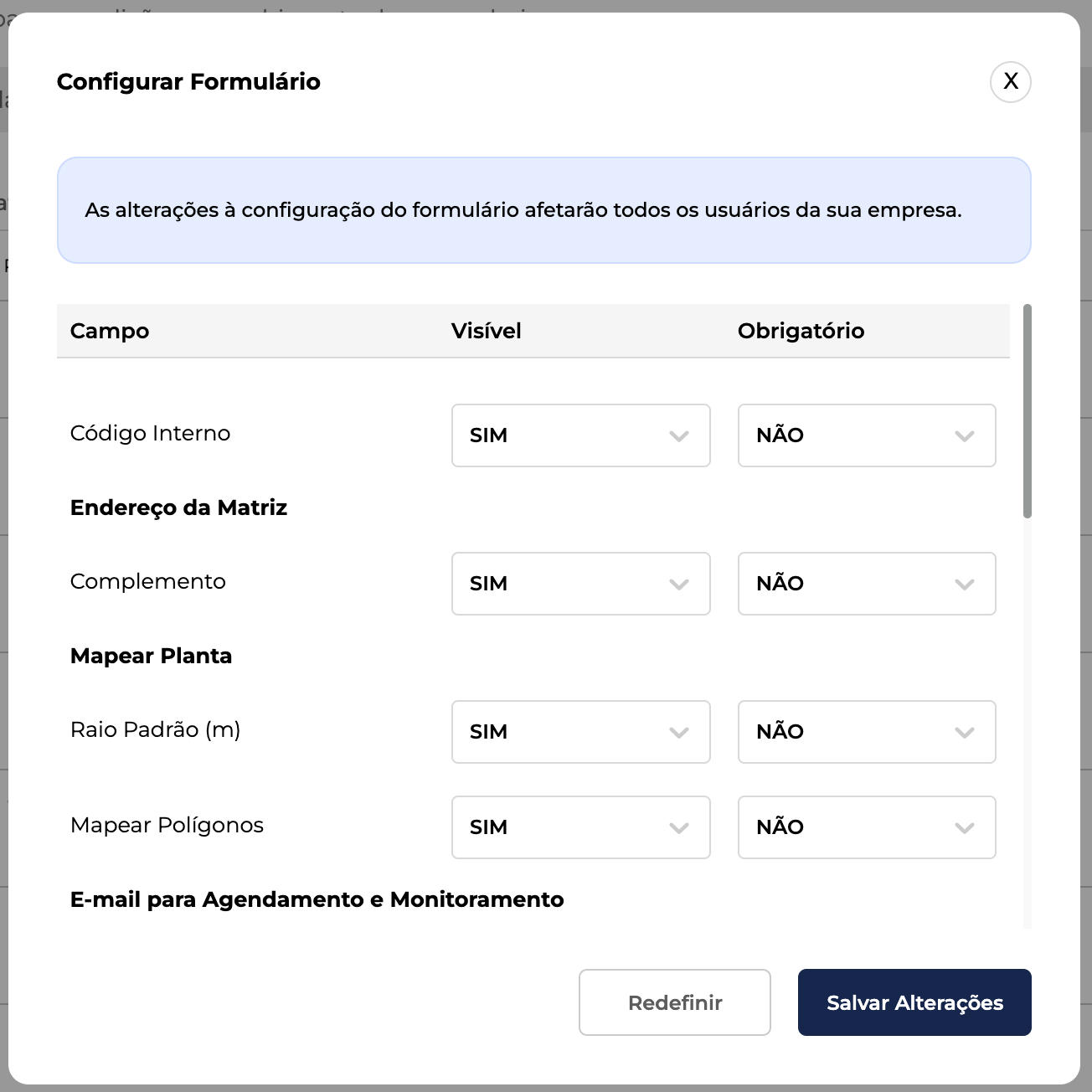Click chevron arrow in Código Interno Visível
The height and width of the screenshot is (1092, 1092).
click(x=679, y=436)
